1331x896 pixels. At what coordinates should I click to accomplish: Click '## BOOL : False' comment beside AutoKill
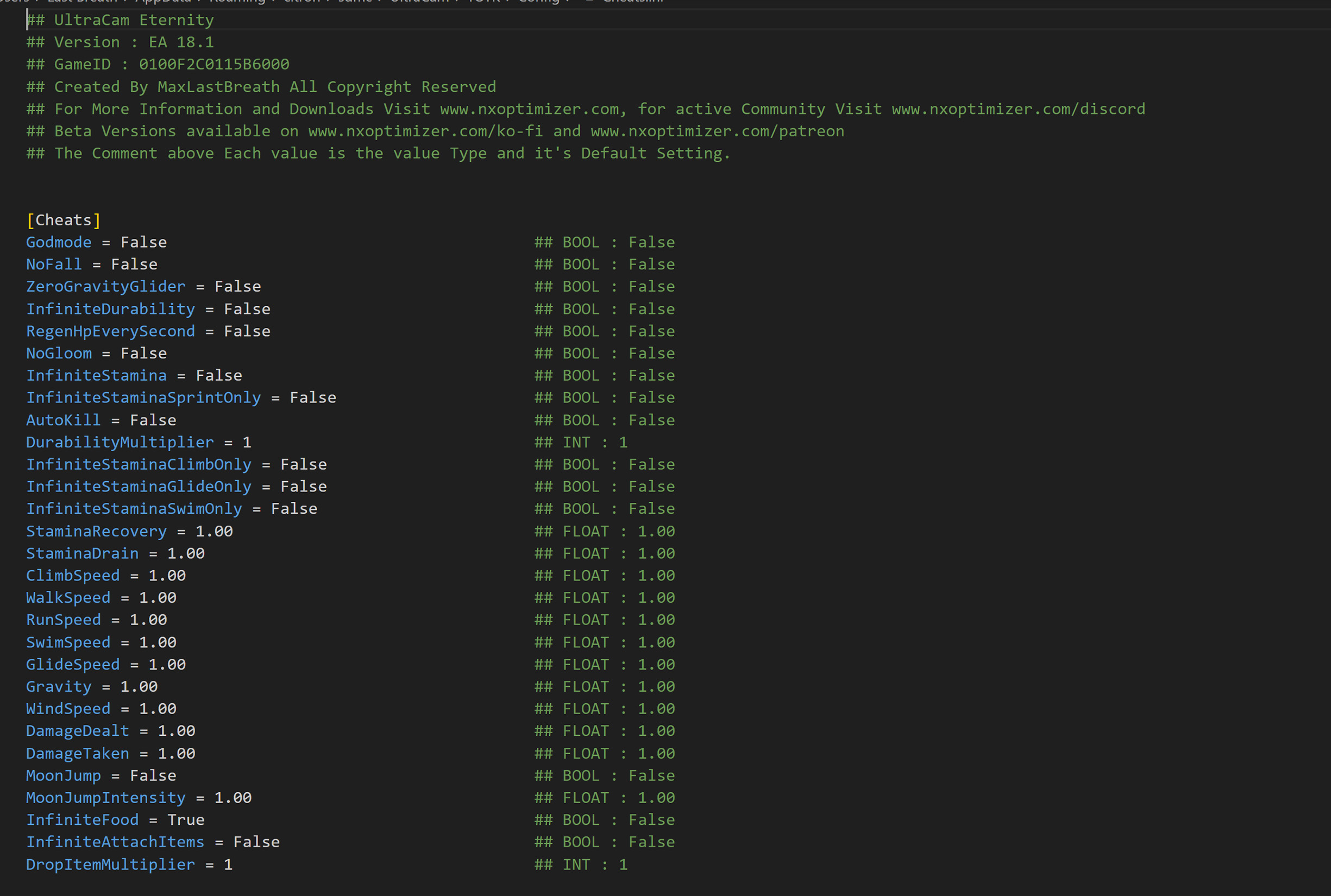605,420
